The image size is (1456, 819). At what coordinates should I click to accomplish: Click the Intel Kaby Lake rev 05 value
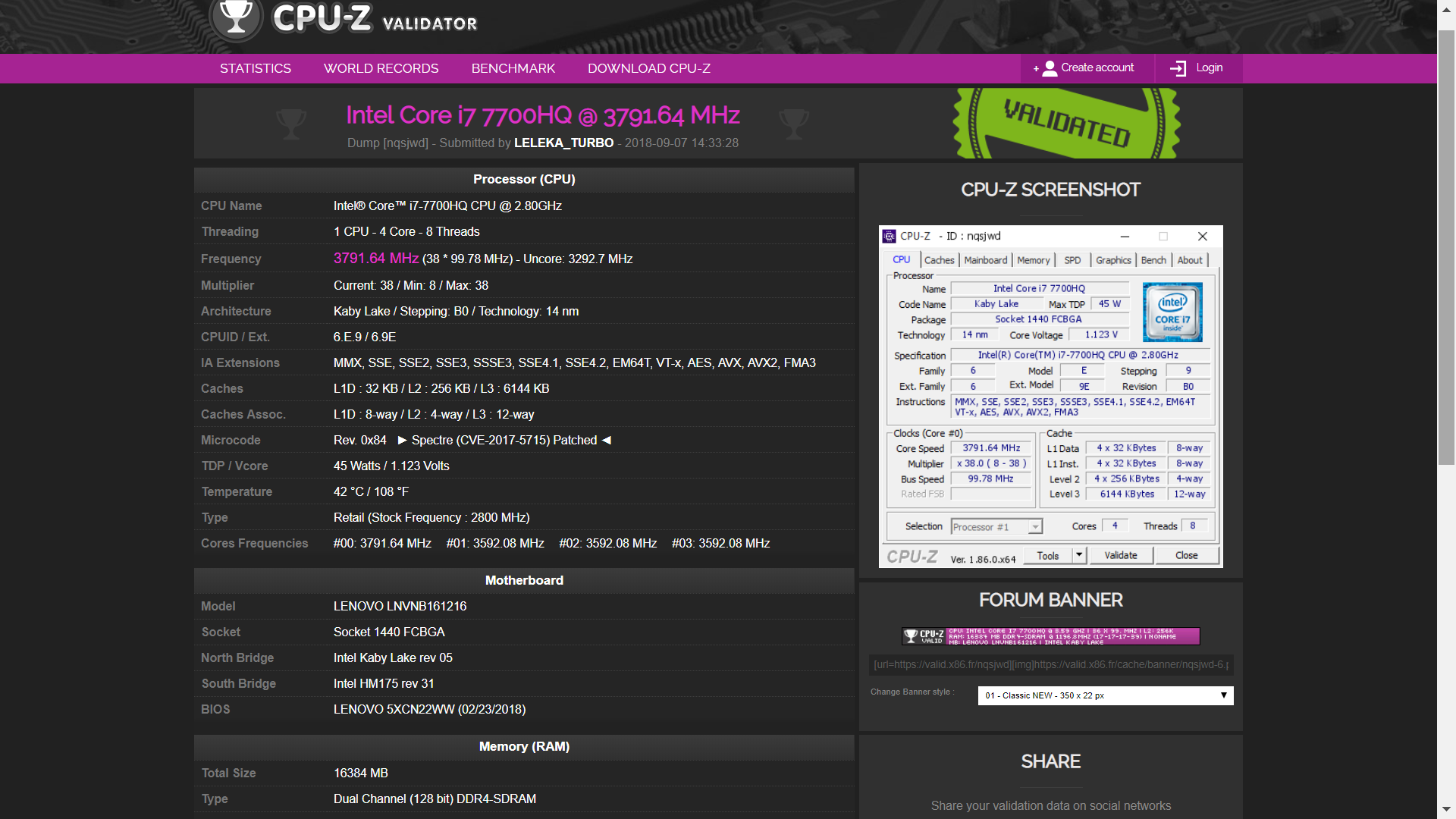[x=393, y=658]
